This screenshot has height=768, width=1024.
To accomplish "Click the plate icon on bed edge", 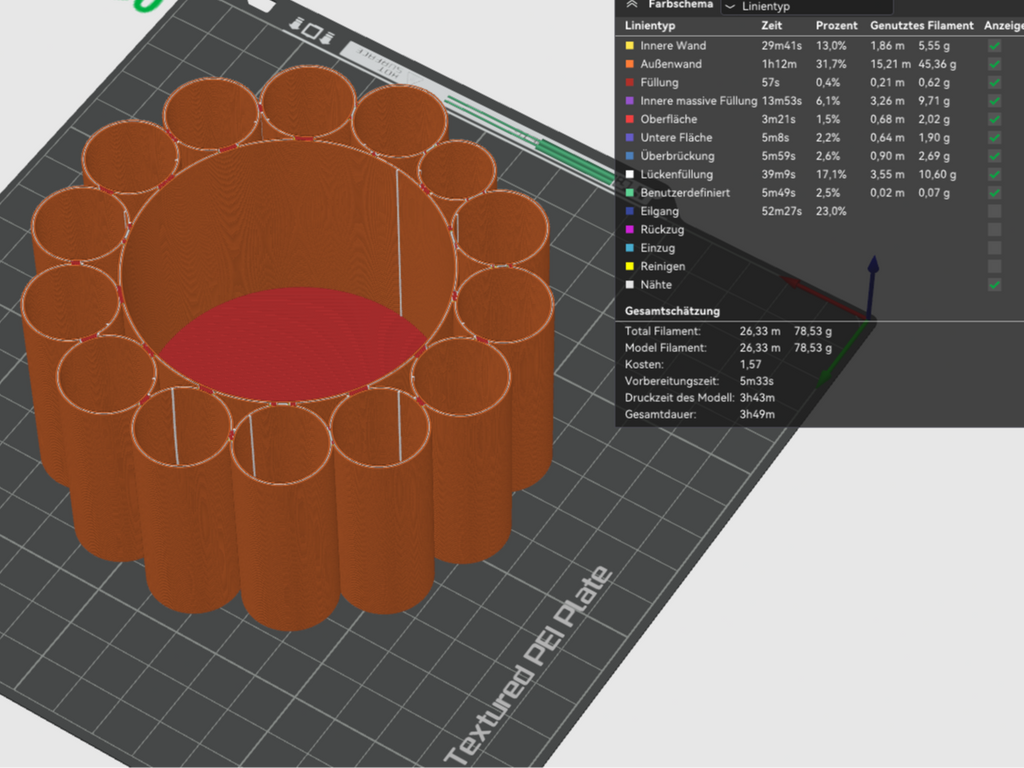I will (312, 31).
